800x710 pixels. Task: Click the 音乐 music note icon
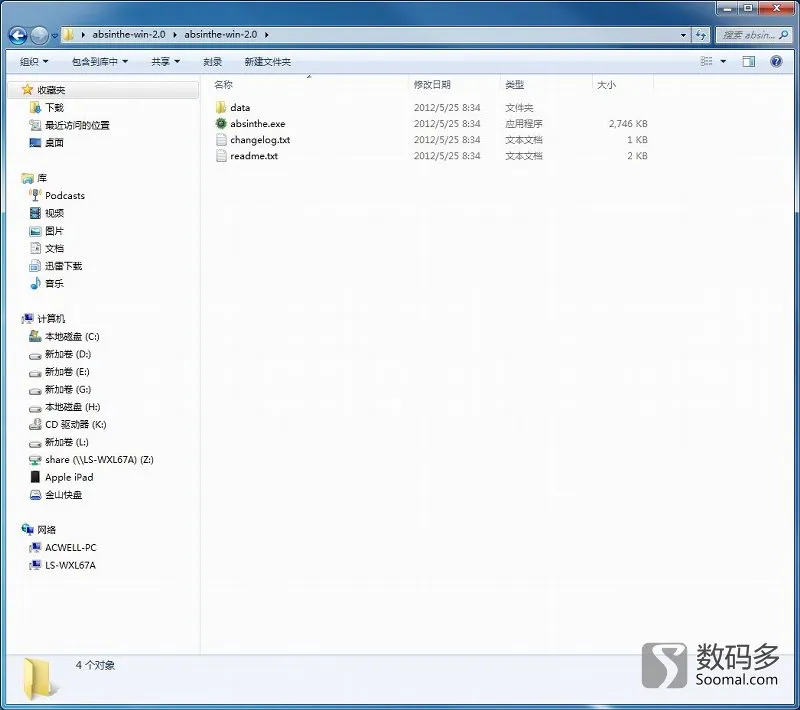click(x=35, y=284)
